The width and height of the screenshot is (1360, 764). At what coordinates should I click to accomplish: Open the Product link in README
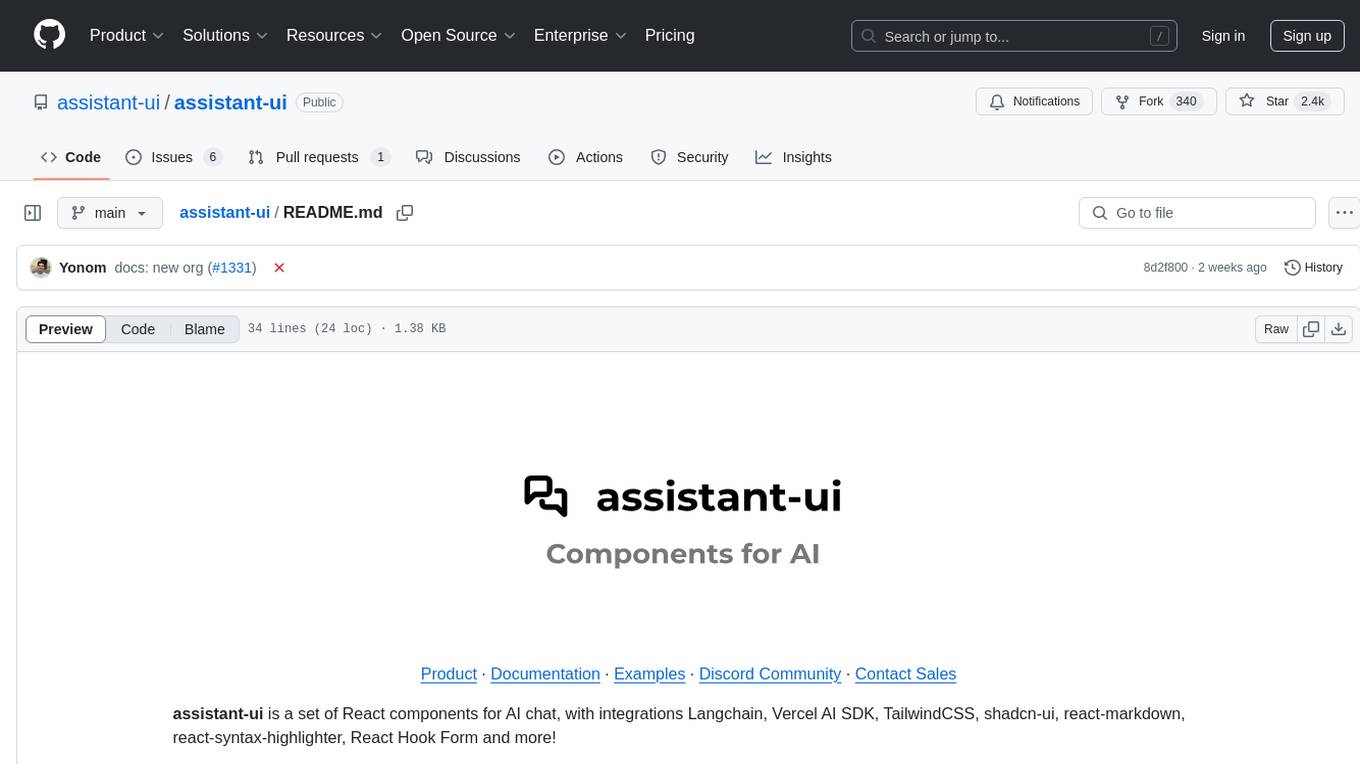pos(449,674)
